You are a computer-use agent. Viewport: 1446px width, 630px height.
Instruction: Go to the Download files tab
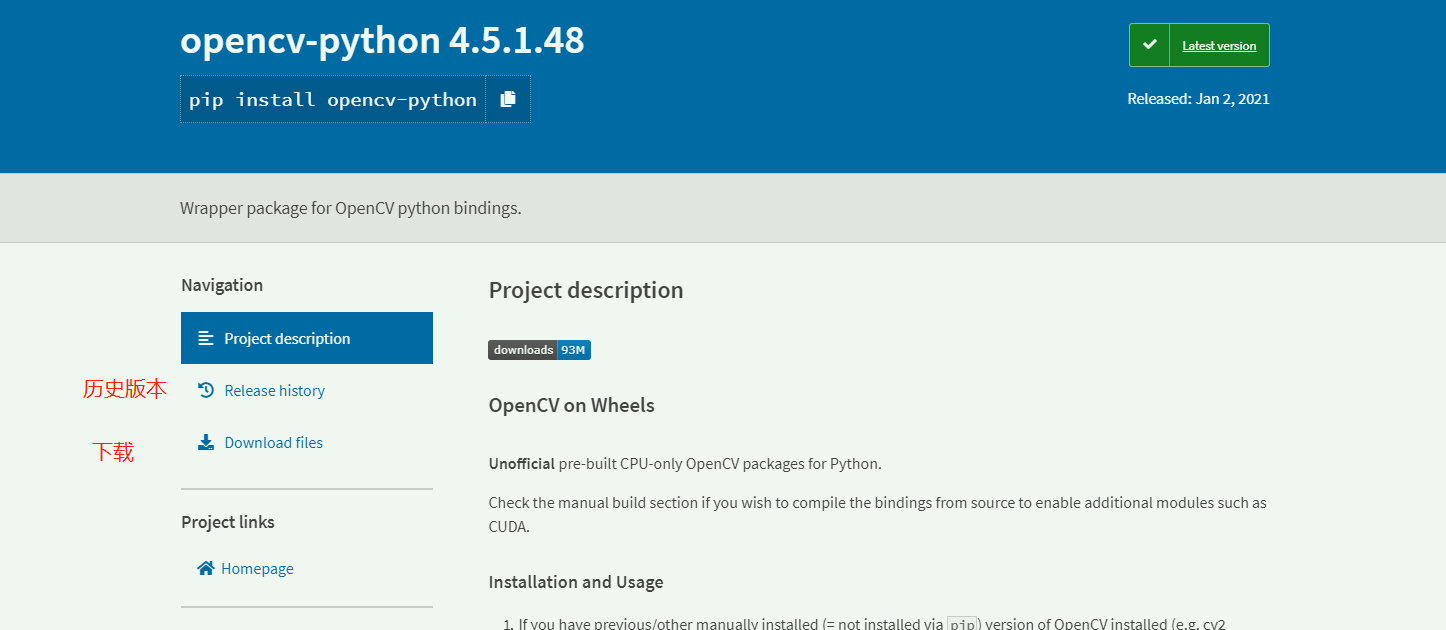coord(307,442)
